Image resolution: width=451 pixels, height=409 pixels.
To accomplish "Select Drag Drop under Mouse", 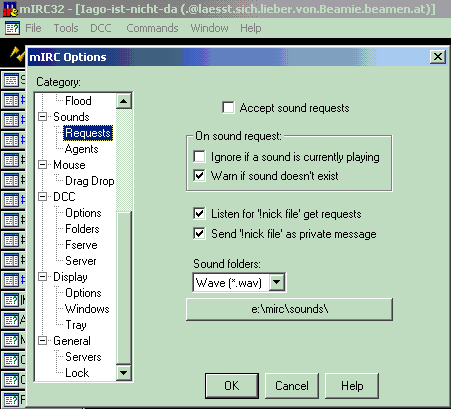I will 90,181.
